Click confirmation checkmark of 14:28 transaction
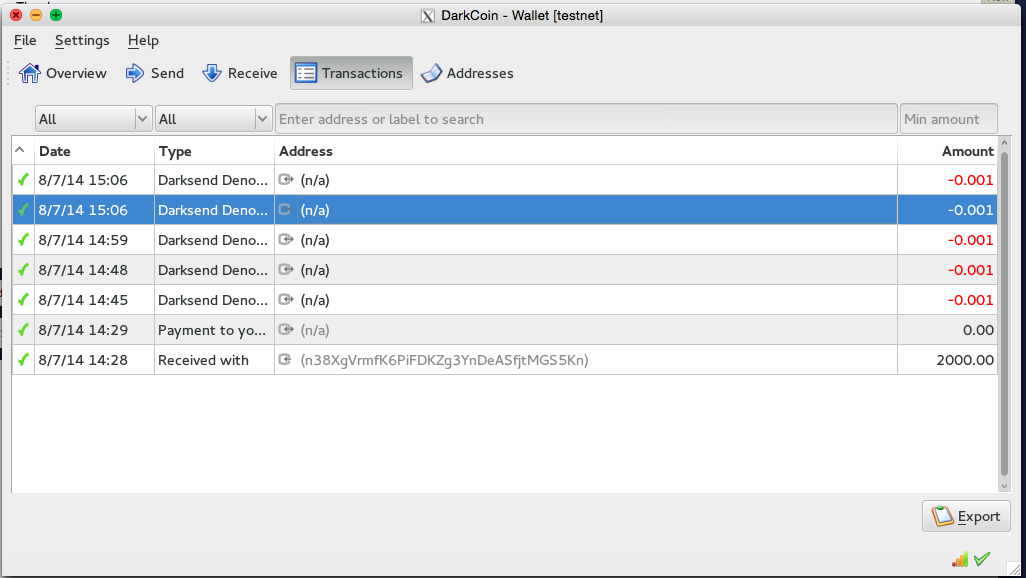1026x578 pixels. (x=24, y=360)
